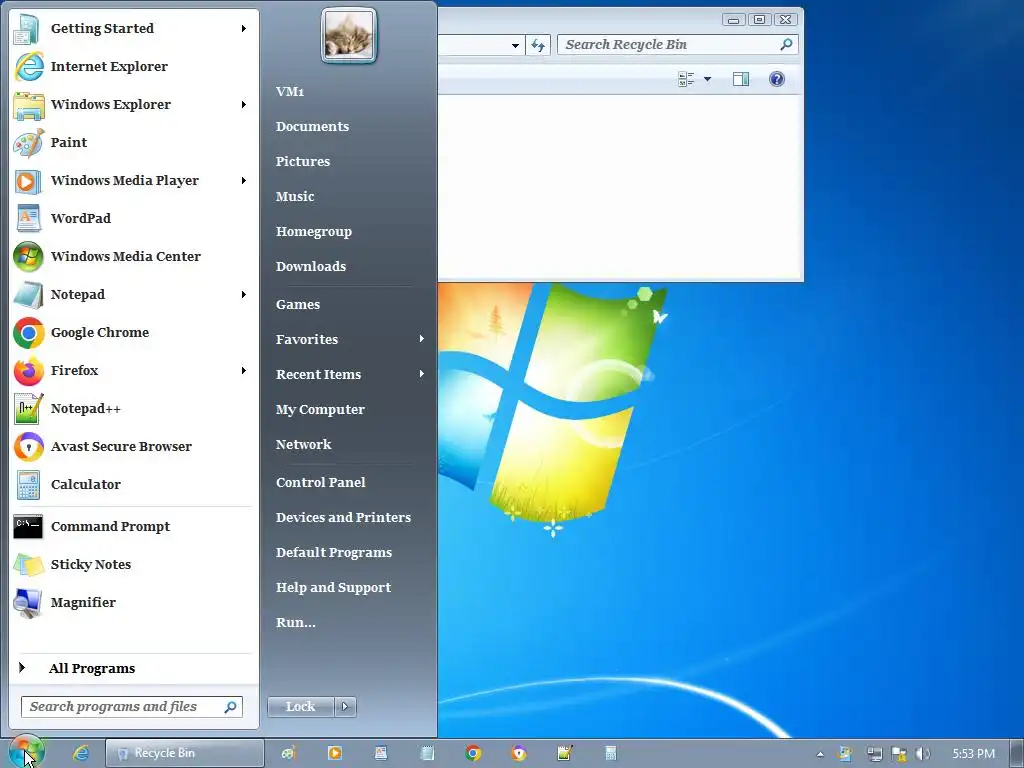
Task: Open Help and Support
Action: pyautogui.click(x=333, y=587)
